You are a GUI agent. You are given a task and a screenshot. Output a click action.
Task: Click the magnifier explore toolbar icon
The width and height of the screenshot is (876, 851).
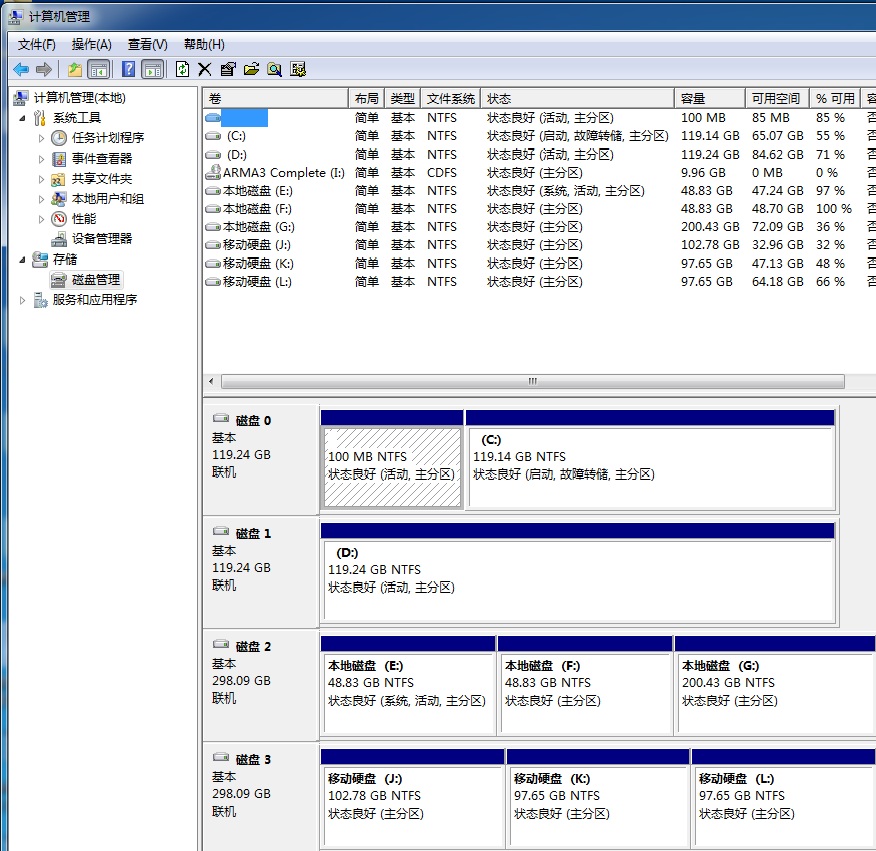[274, 69]
